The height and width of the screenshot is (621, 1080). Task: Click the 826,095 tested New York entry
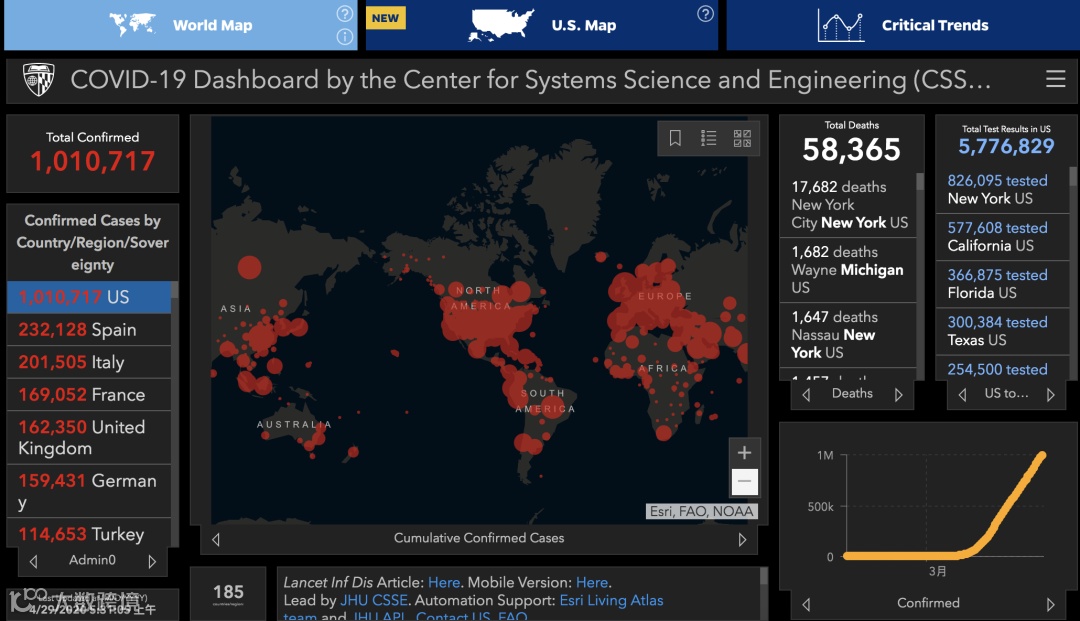(x=1002, y=189)
